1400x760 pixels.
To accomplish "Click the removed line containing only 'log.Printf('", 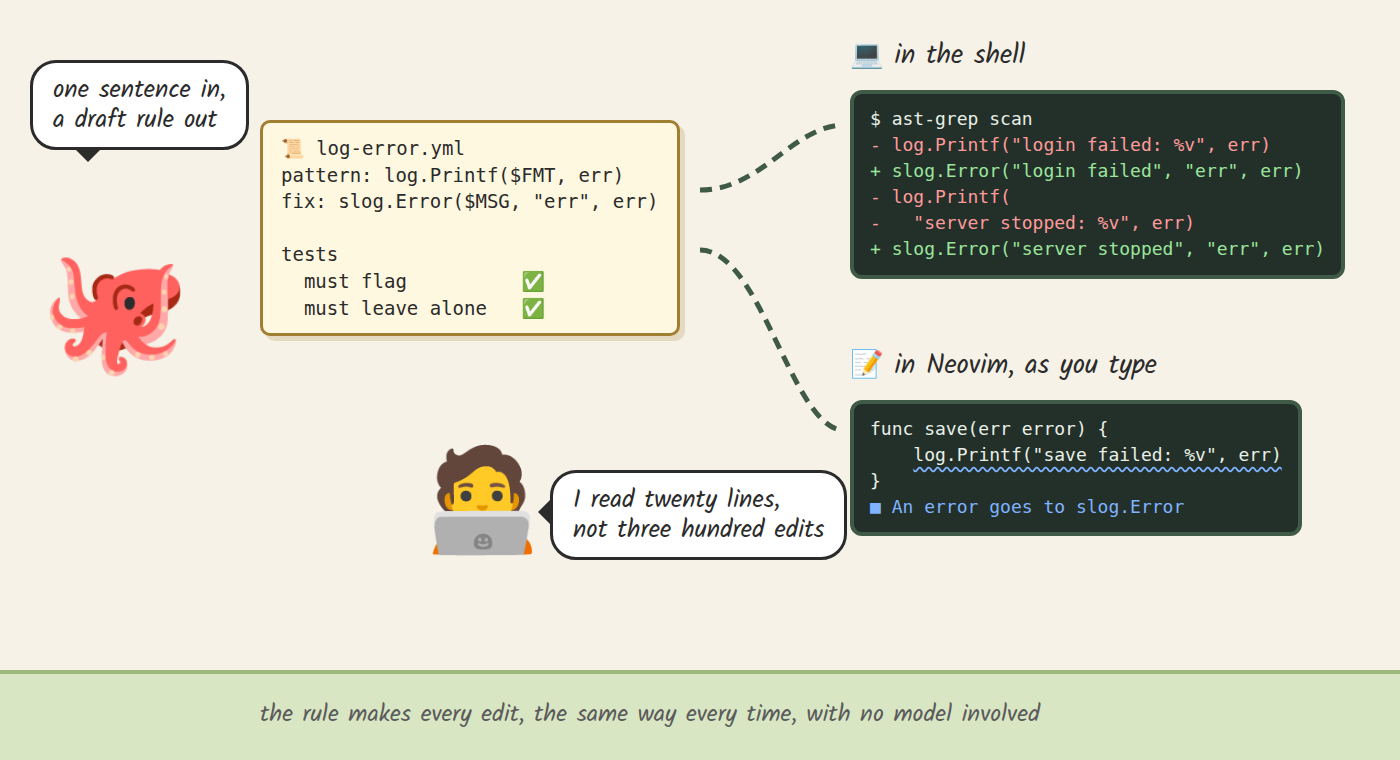I will coord(941,197).
